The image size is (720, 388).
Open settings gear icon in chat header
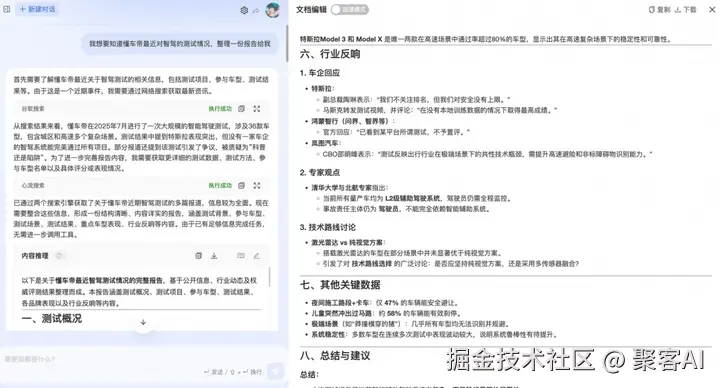coord(244,10)
